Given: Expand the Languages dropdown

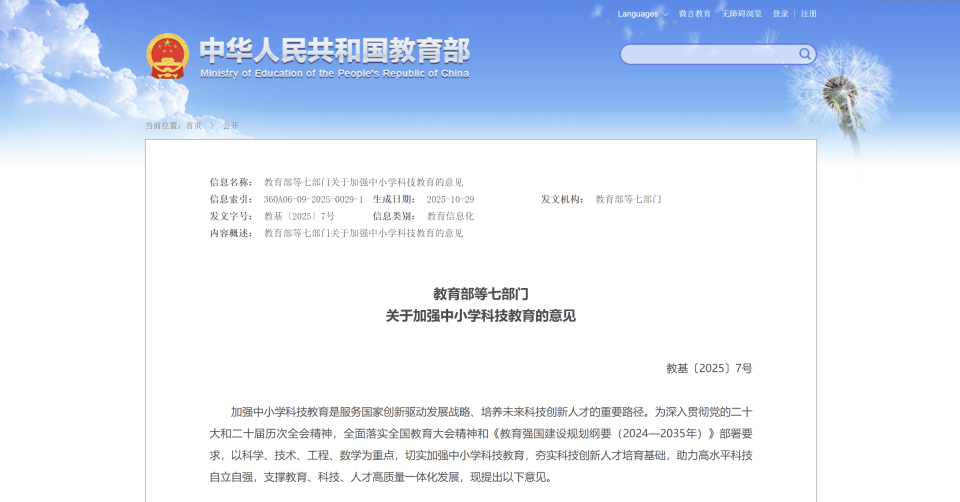Looking at the screenshot, I should coord(638,14).
